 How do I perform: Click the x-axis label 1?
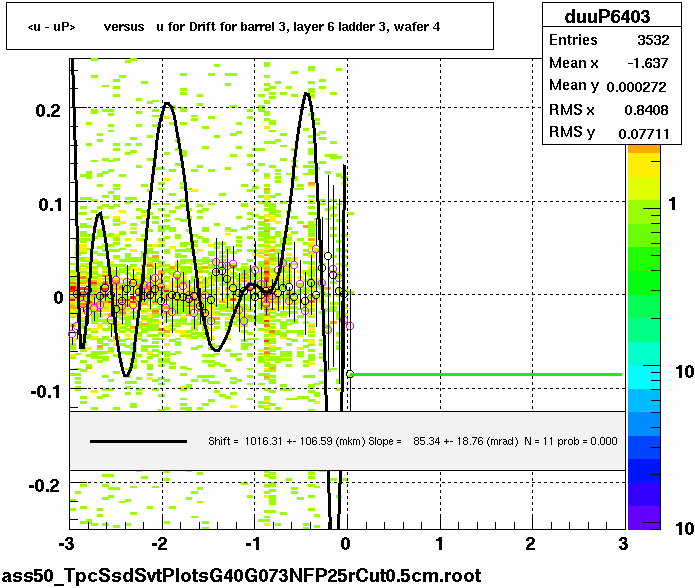point(439,544)
